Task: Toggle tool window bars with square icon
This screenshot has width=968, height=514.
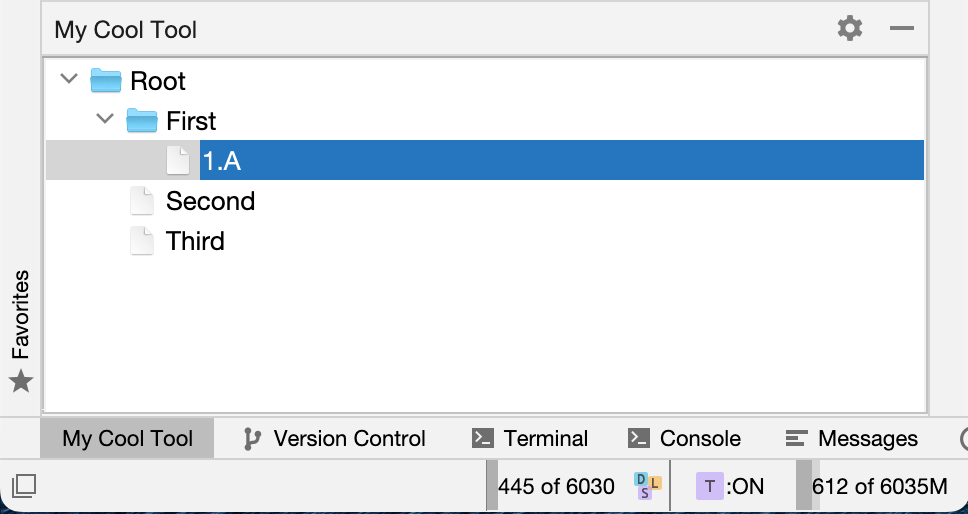Action: (23, 486)
